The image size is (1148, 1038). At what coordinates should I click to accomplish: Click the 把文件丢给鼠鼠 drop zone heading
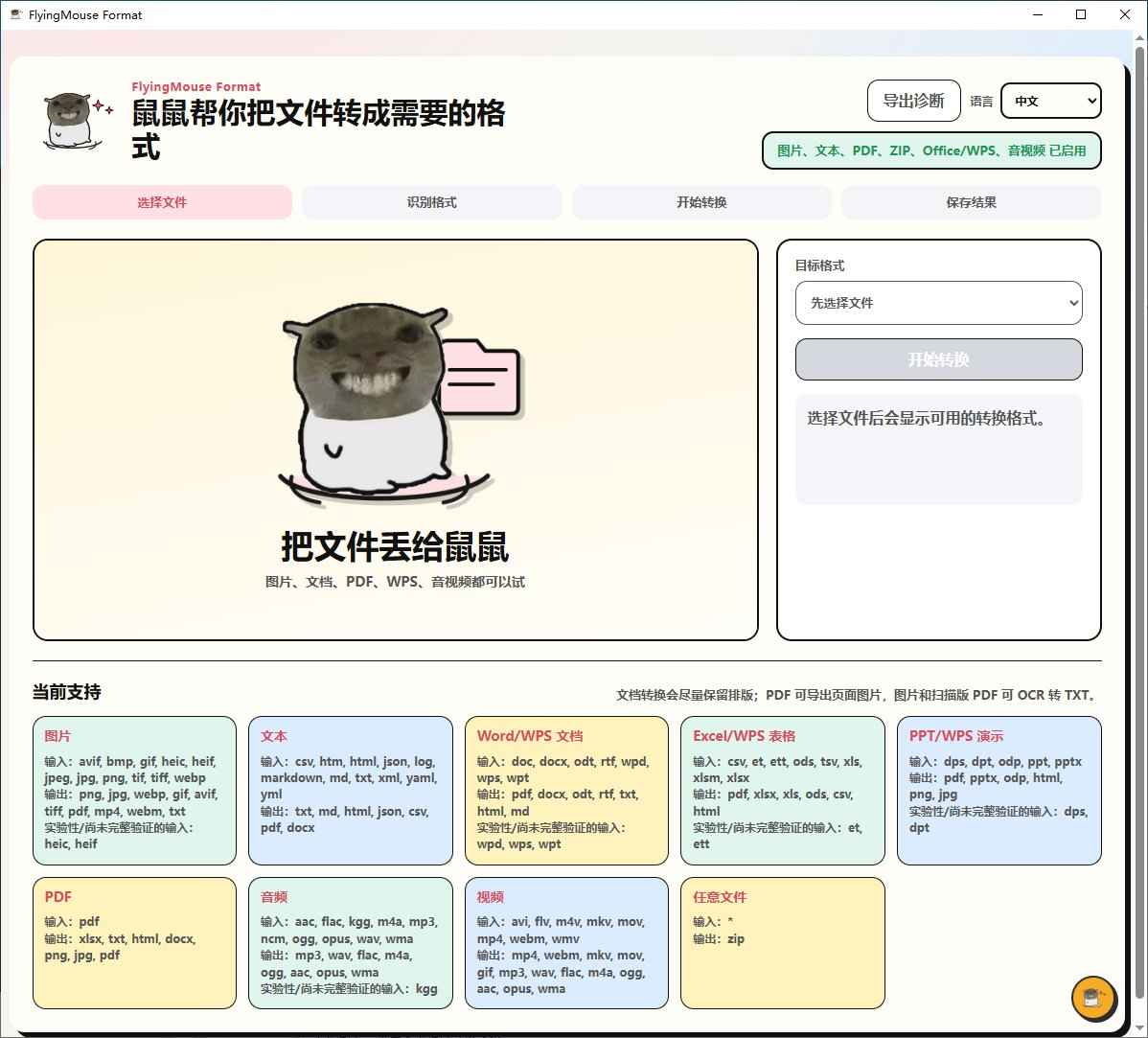(395, 546)
